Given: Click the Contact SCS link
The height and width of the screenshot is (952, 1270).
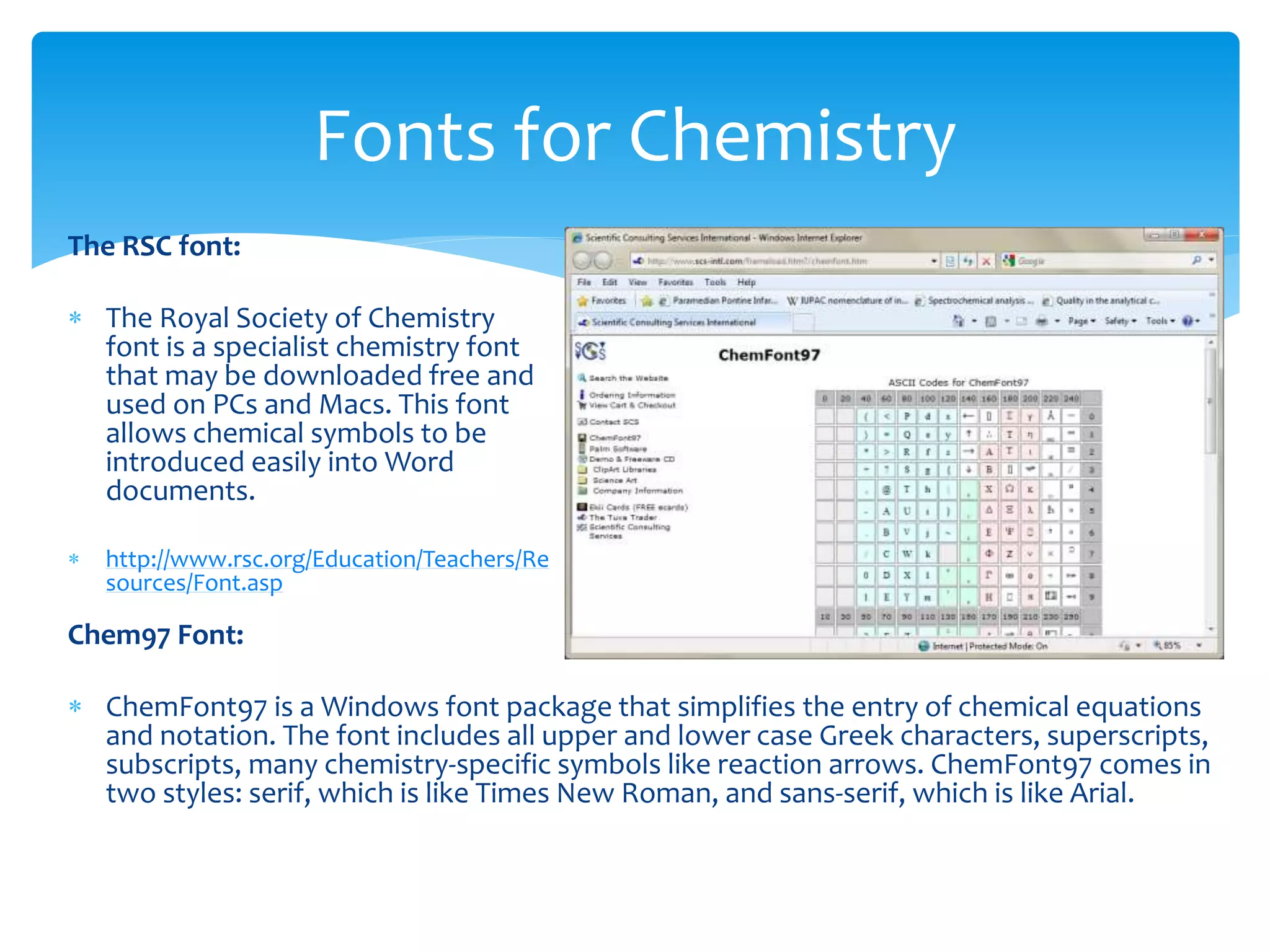Looking at the screenshot, I should 613,422.
